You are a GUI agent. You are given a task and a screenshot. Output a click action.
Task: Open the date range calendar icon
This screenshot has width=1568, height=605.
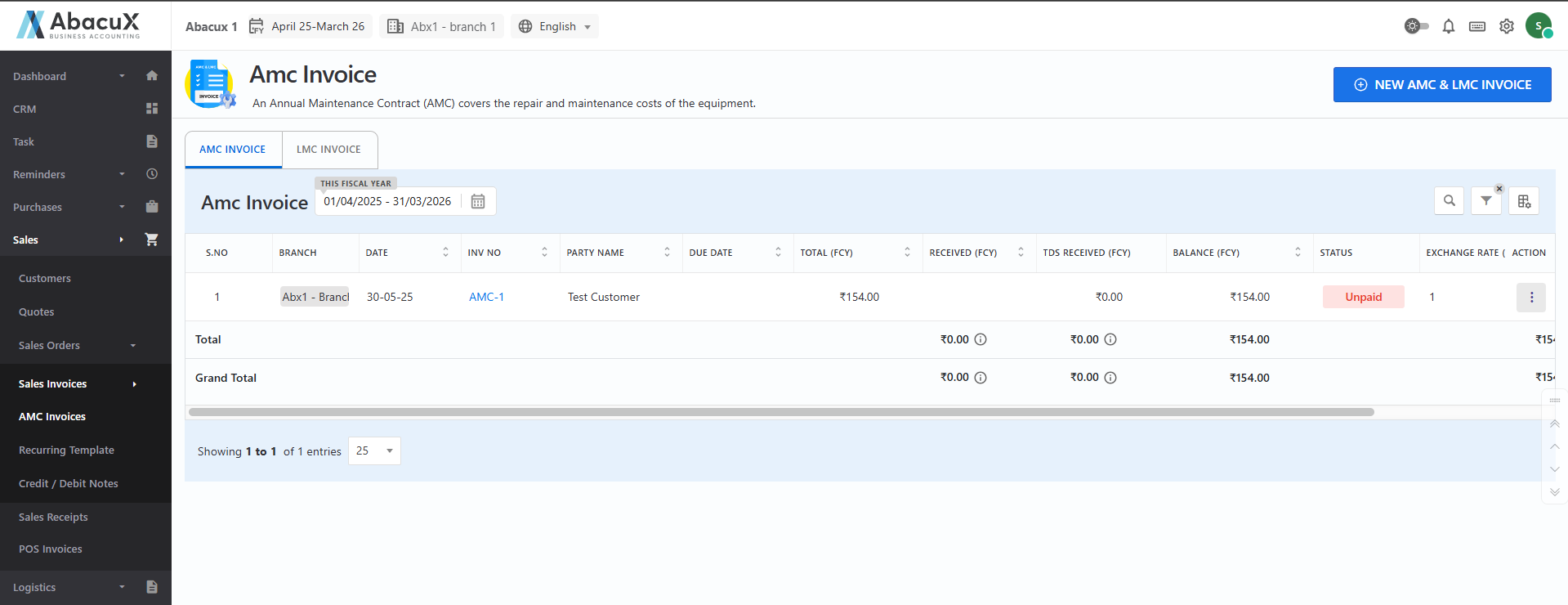coord(478,201)
